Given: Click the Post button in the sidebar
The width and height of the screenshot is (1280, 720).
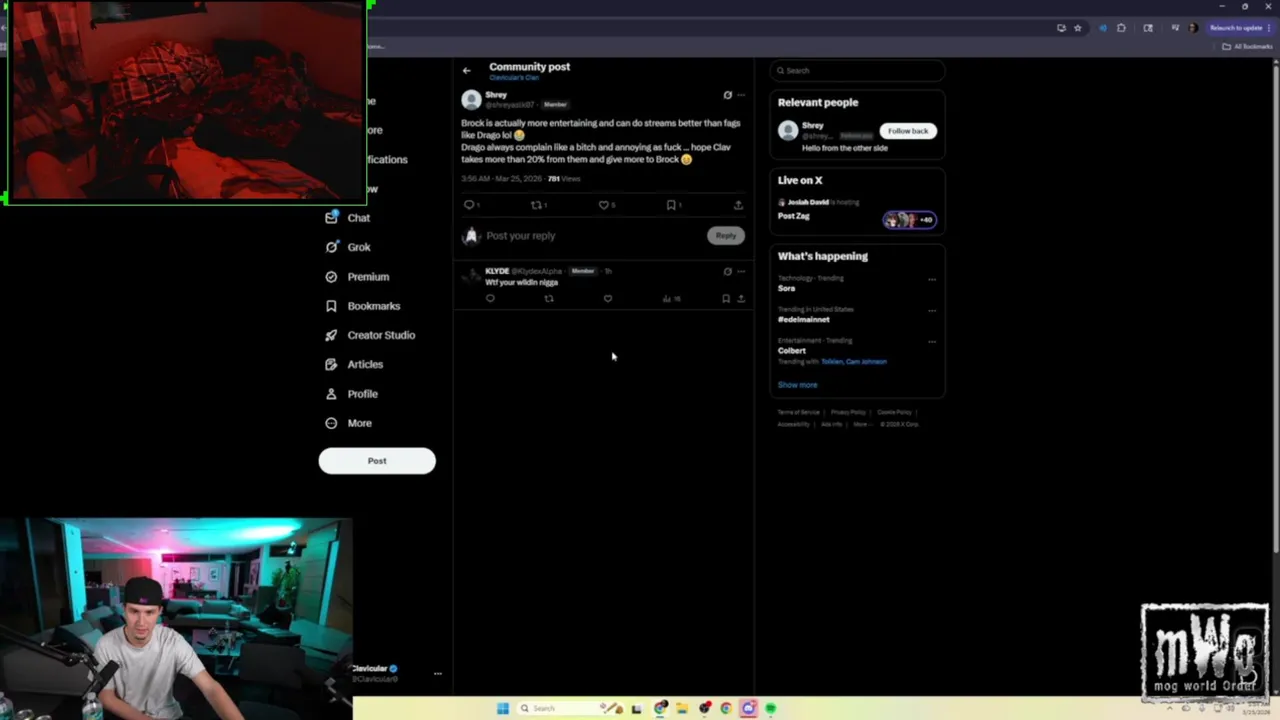Looking at the screenshot, I should (377, 461).
